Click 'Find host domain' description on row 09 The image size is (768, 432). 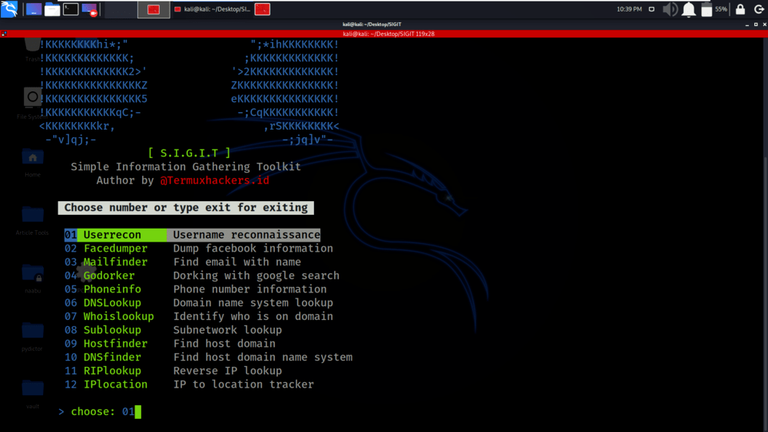tap(224, 344)
